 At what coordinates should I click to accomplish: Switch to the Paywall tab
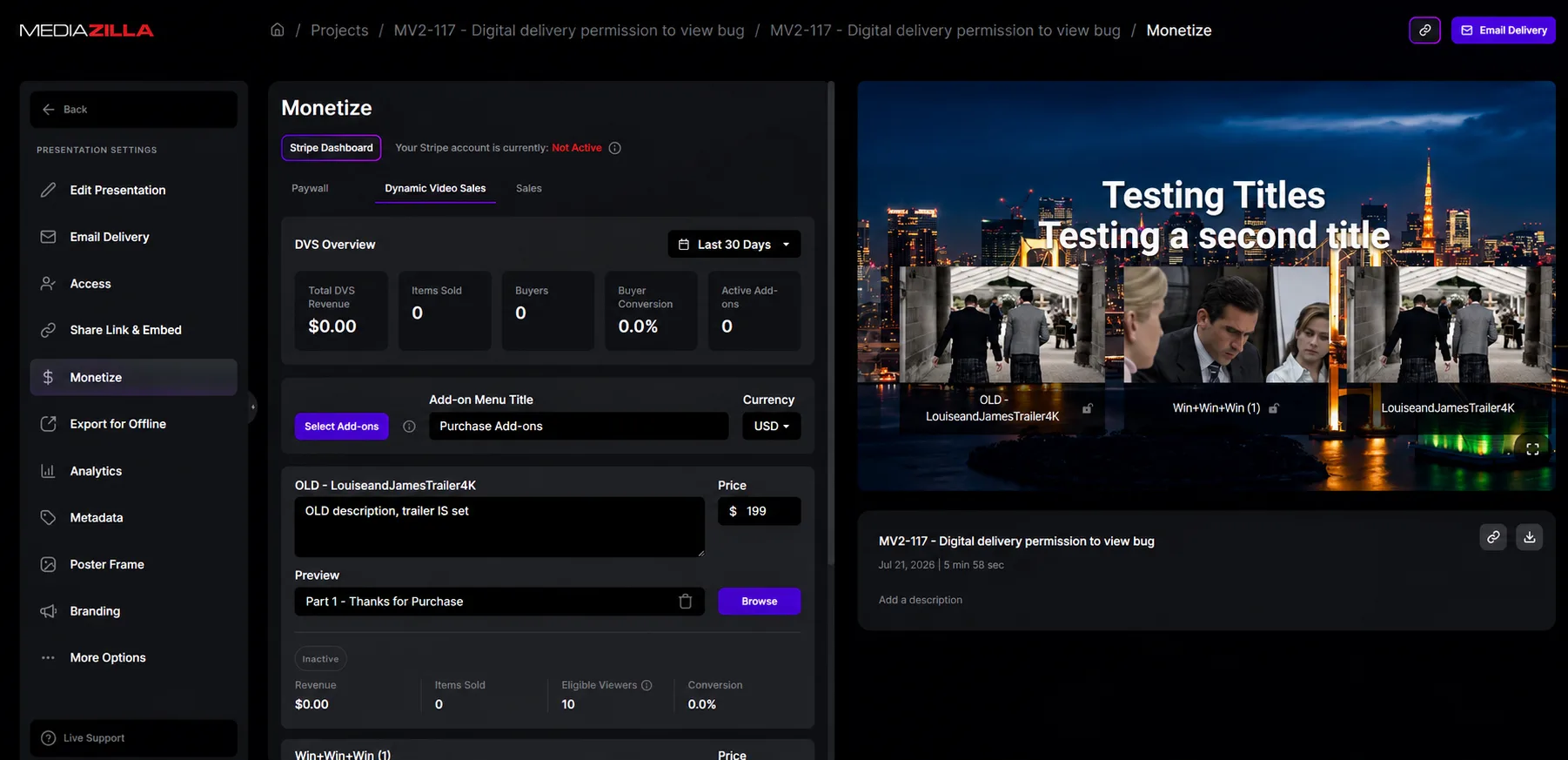pyautogui.click(x=310, y=188)
